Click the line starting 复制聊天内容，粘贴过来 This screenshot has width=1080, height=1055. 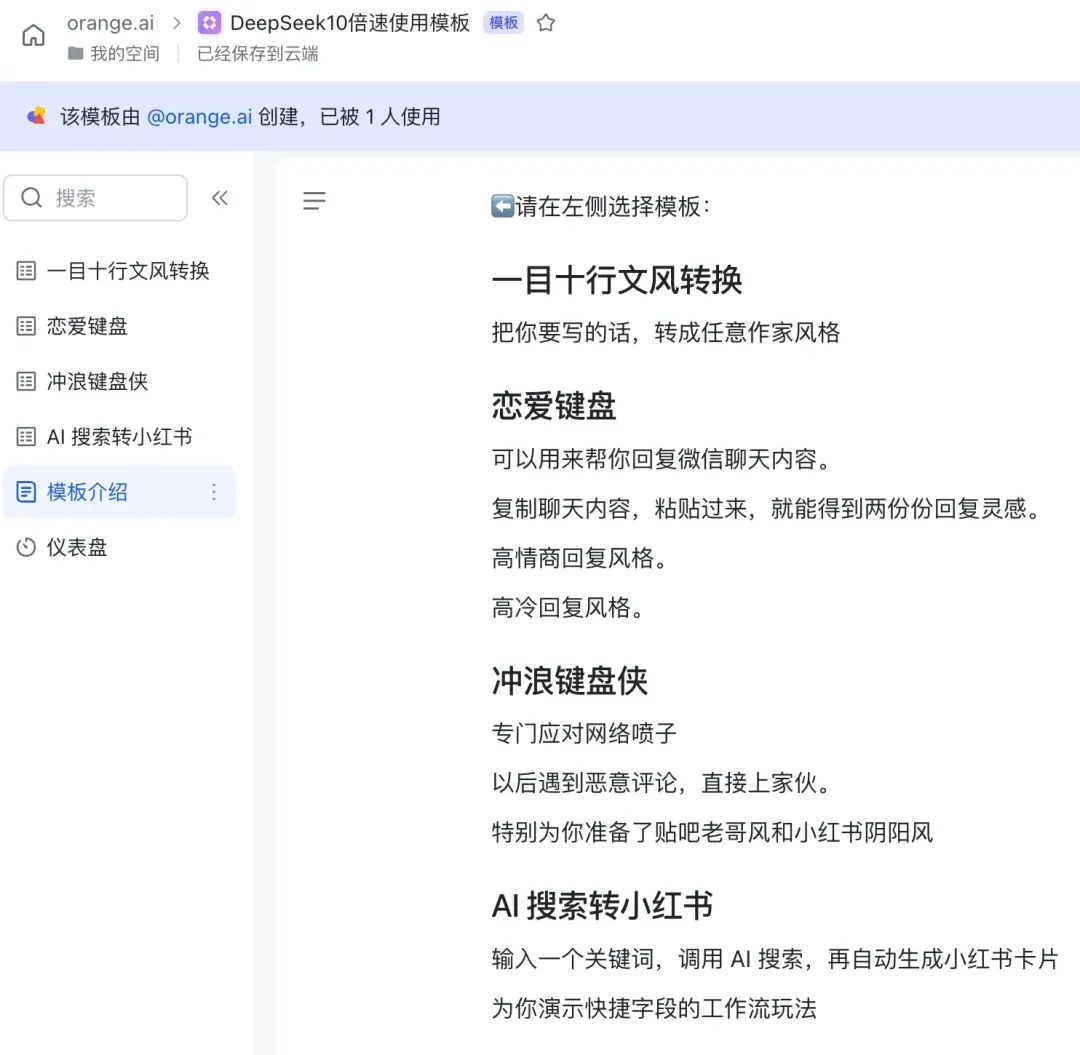767,508
